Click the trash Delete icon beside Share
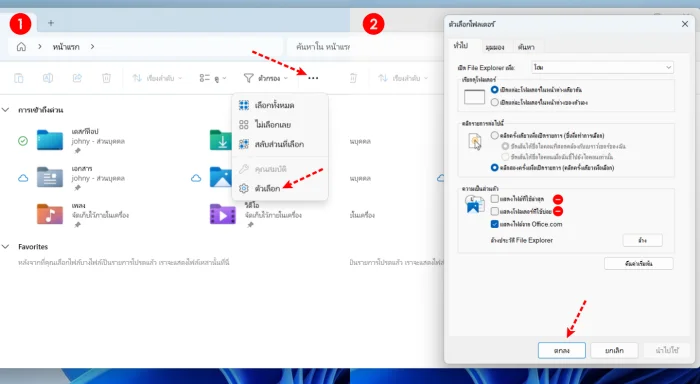The image size is (700, 384). tap(106, 78)
